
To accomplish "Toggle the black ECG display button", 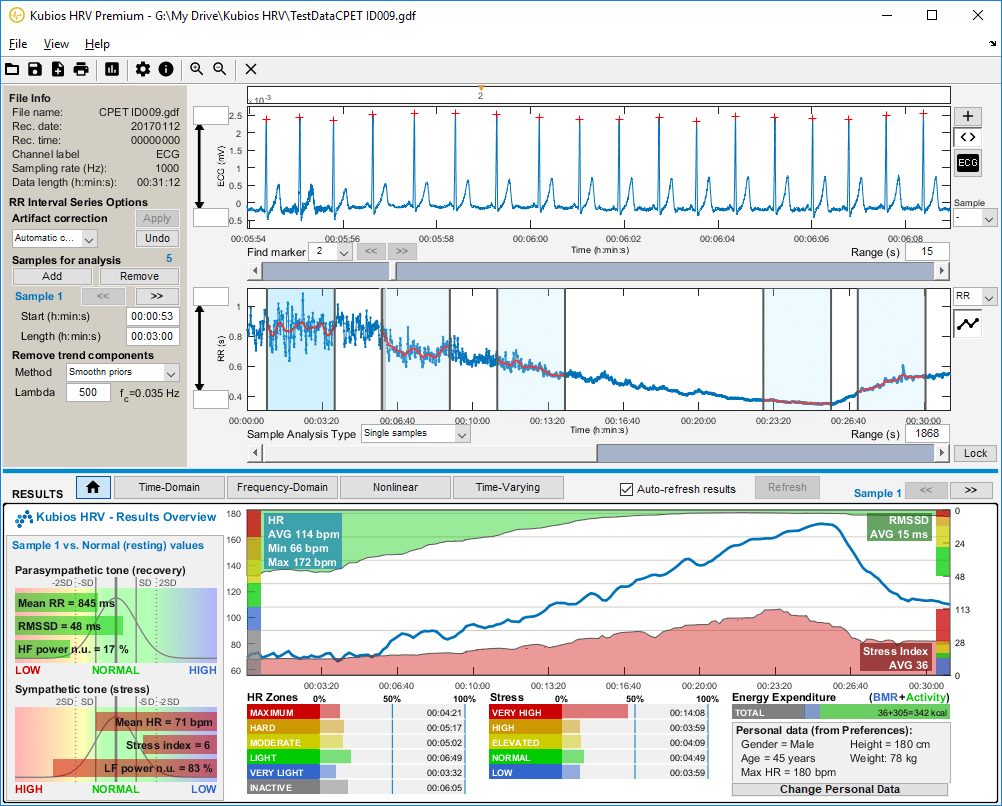I will coord(967,162).
